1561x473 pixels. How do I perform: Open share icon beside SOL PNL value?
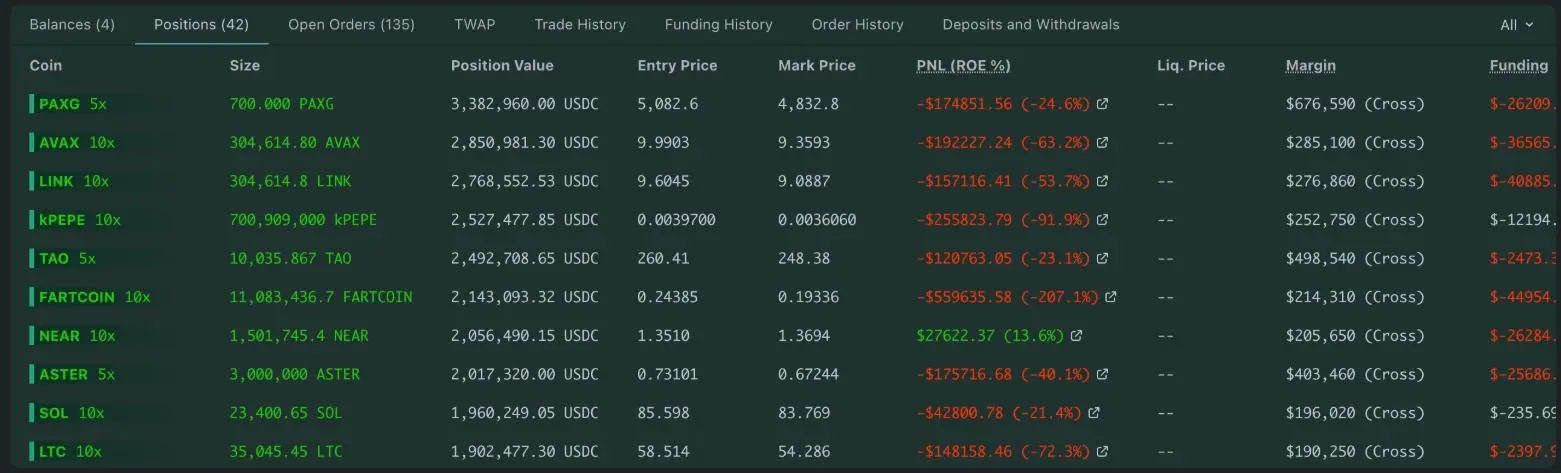coord(1093,413)
